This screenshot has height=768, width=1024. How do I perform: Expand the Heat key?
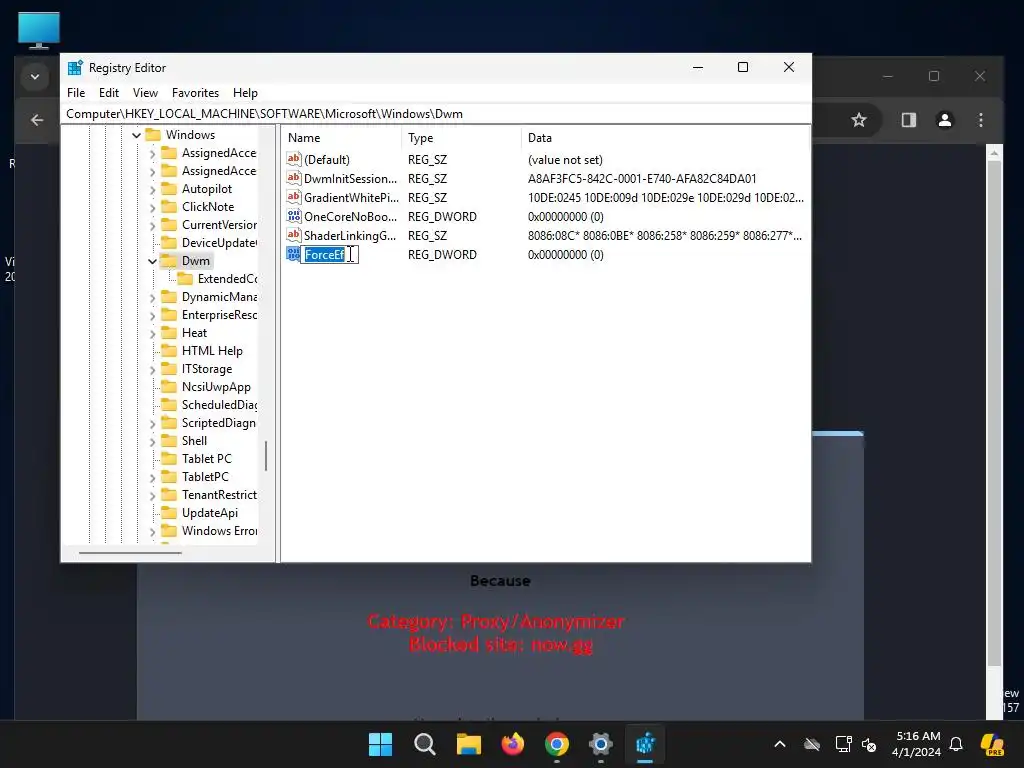(152, 333)
